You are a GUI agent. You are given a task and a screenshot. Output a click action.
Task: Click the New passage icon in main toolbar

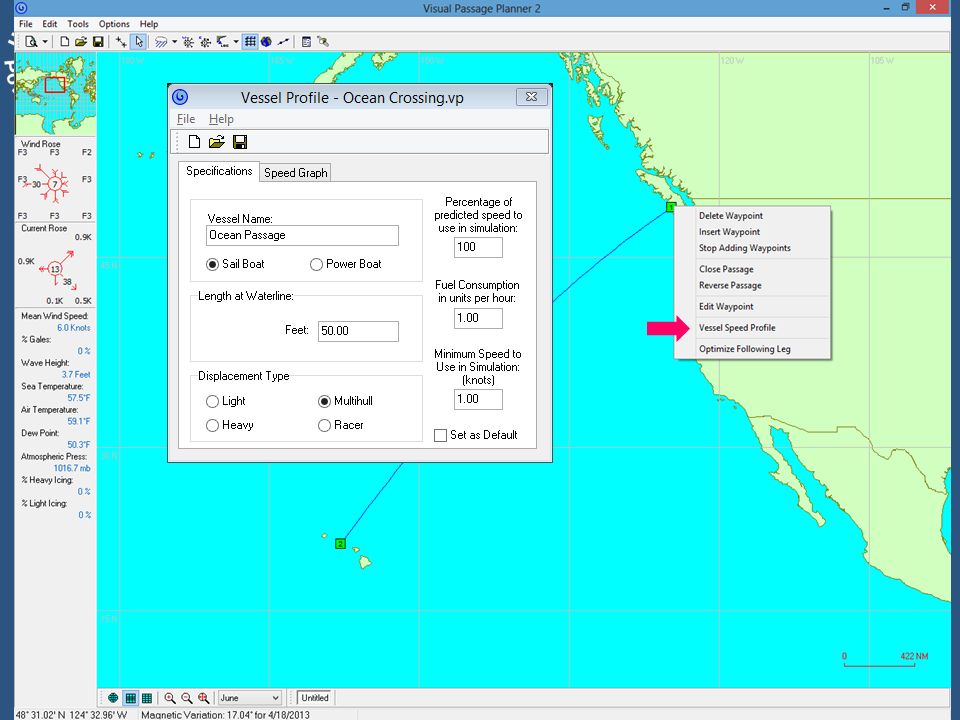[x=64, y=42]
